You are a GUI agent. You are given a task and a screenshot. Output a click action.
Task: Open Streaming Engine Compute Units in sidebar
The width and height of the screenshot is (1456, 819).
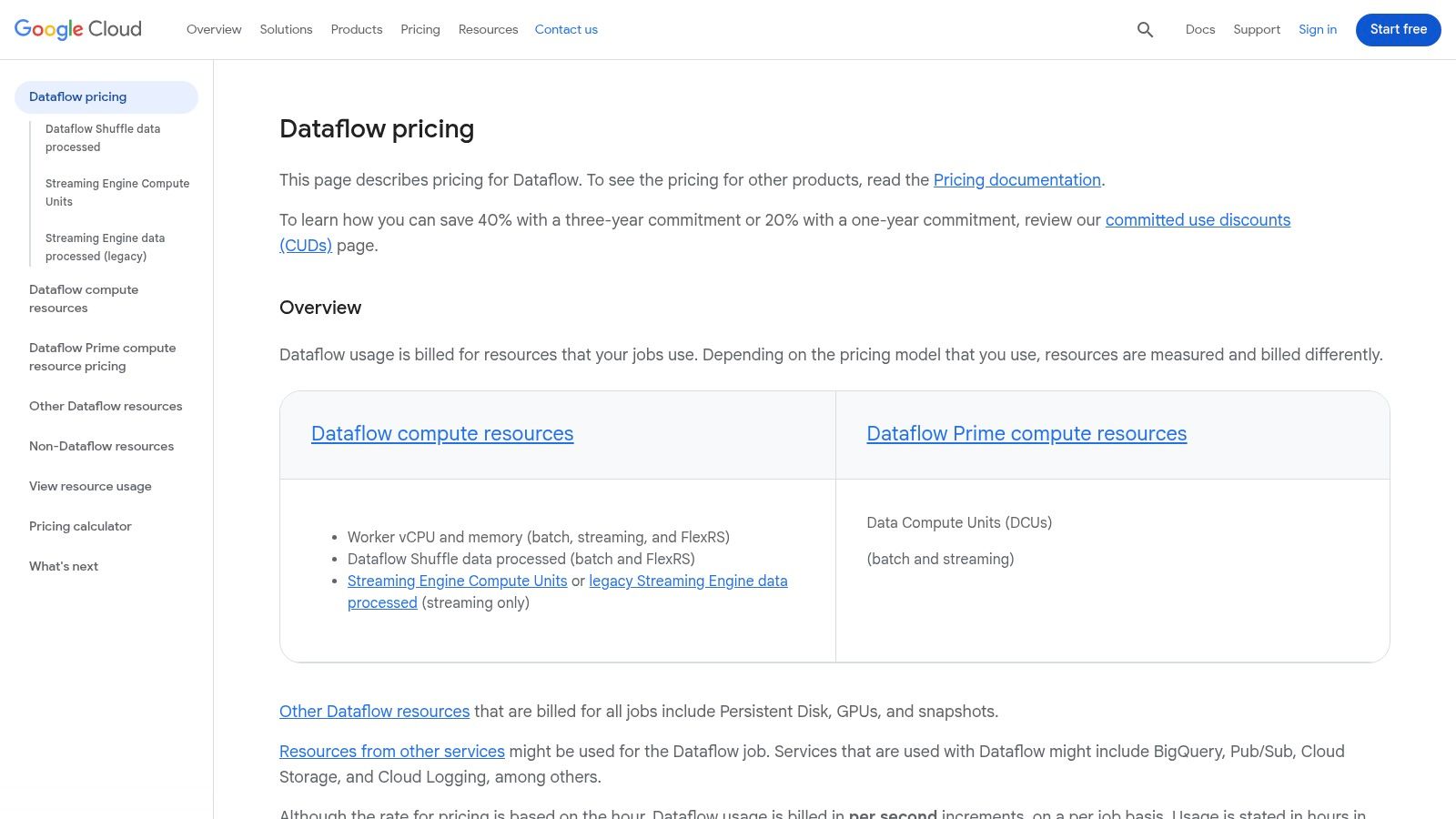click(x=117, y=192)
